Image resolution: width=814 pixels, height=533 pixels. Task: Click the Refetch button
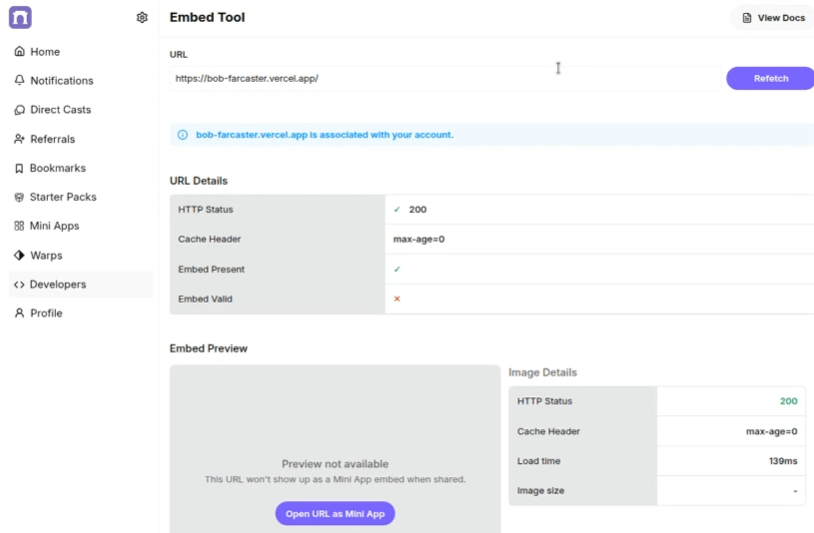click(770, 78)
